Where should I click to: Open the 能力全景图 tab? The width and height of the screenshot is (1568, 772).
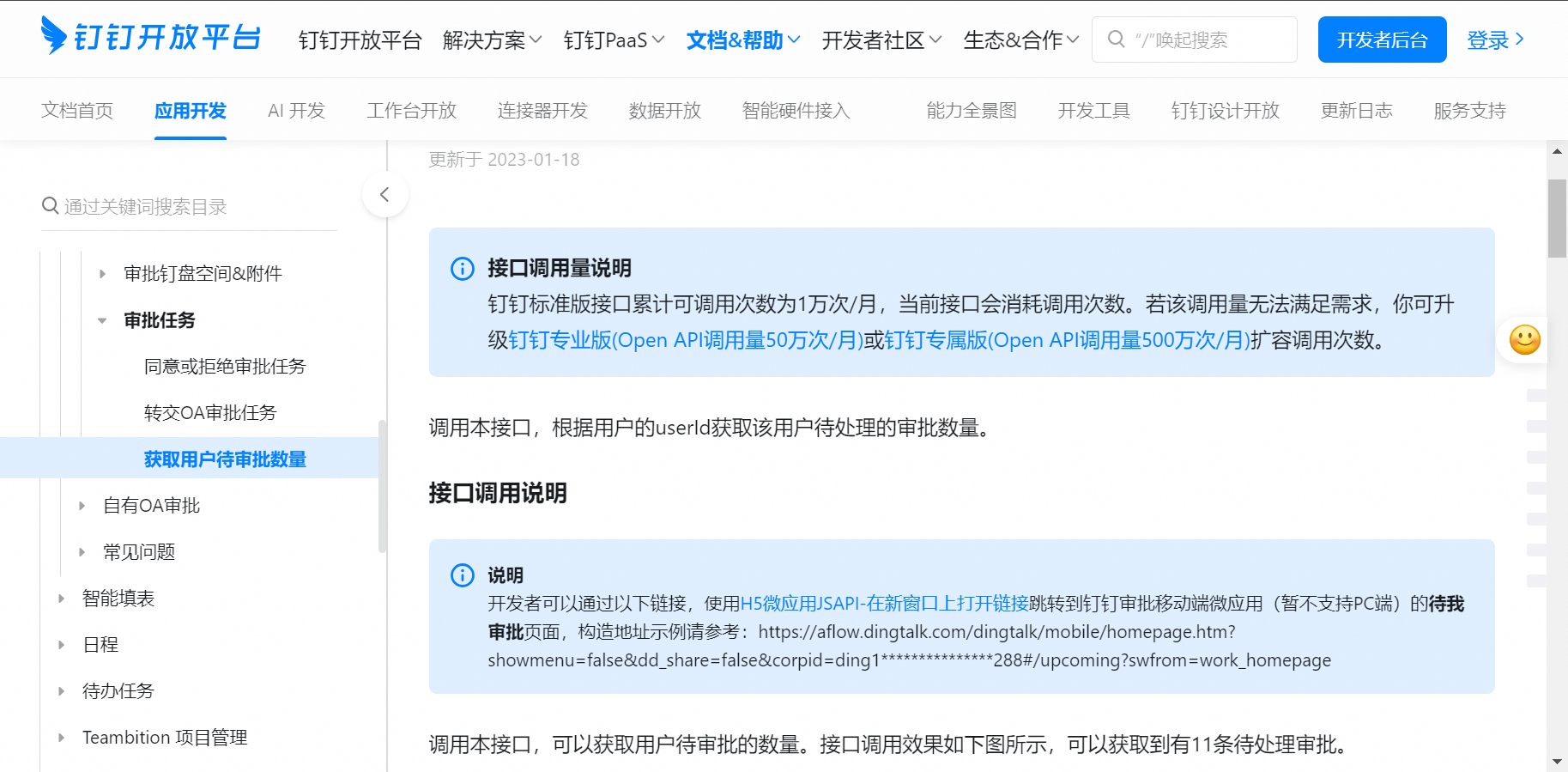tap(972, 111)
